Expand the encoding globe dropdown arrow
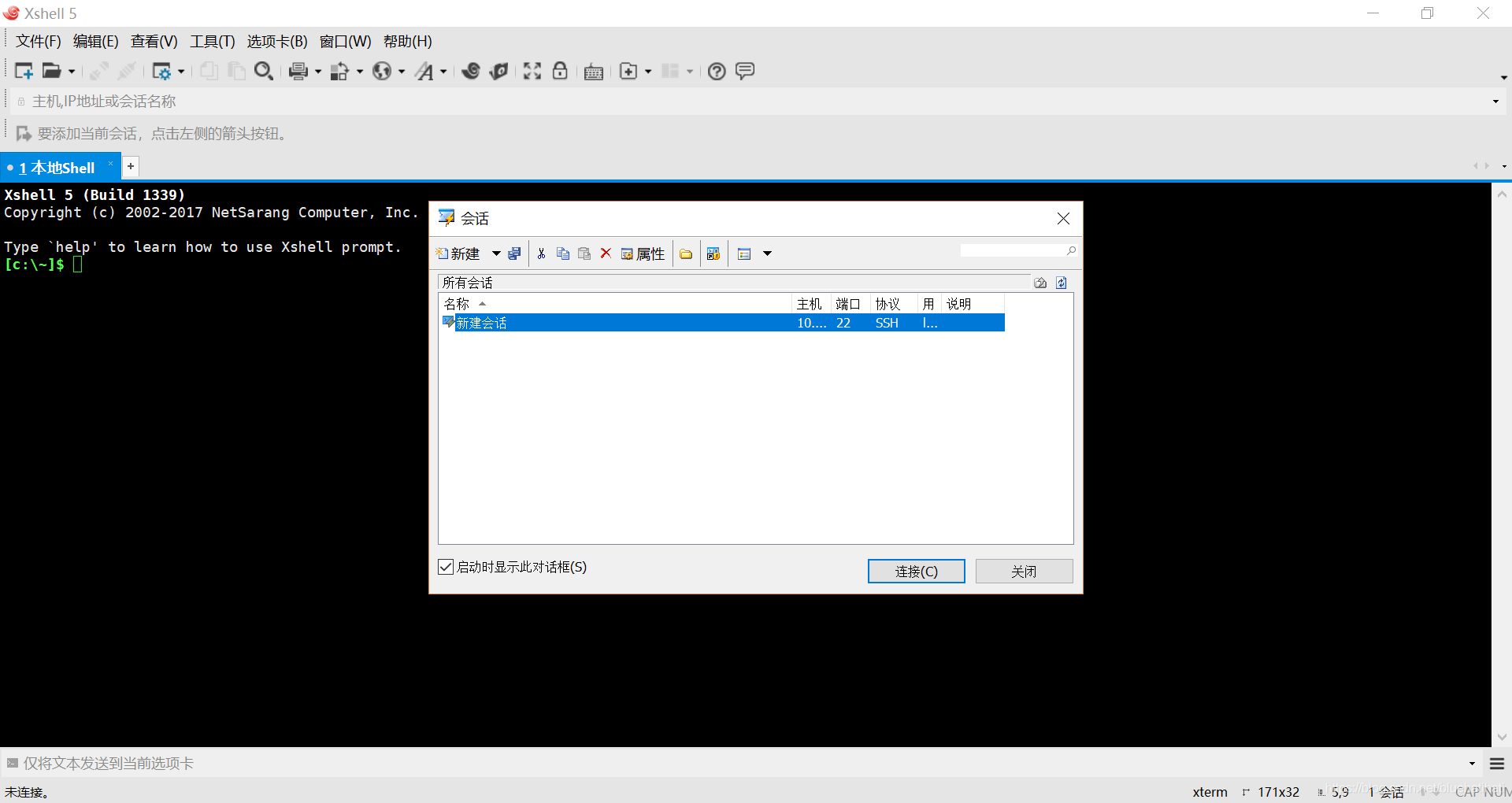Viewport: 1512px width, 803px height. pos(402,72)
